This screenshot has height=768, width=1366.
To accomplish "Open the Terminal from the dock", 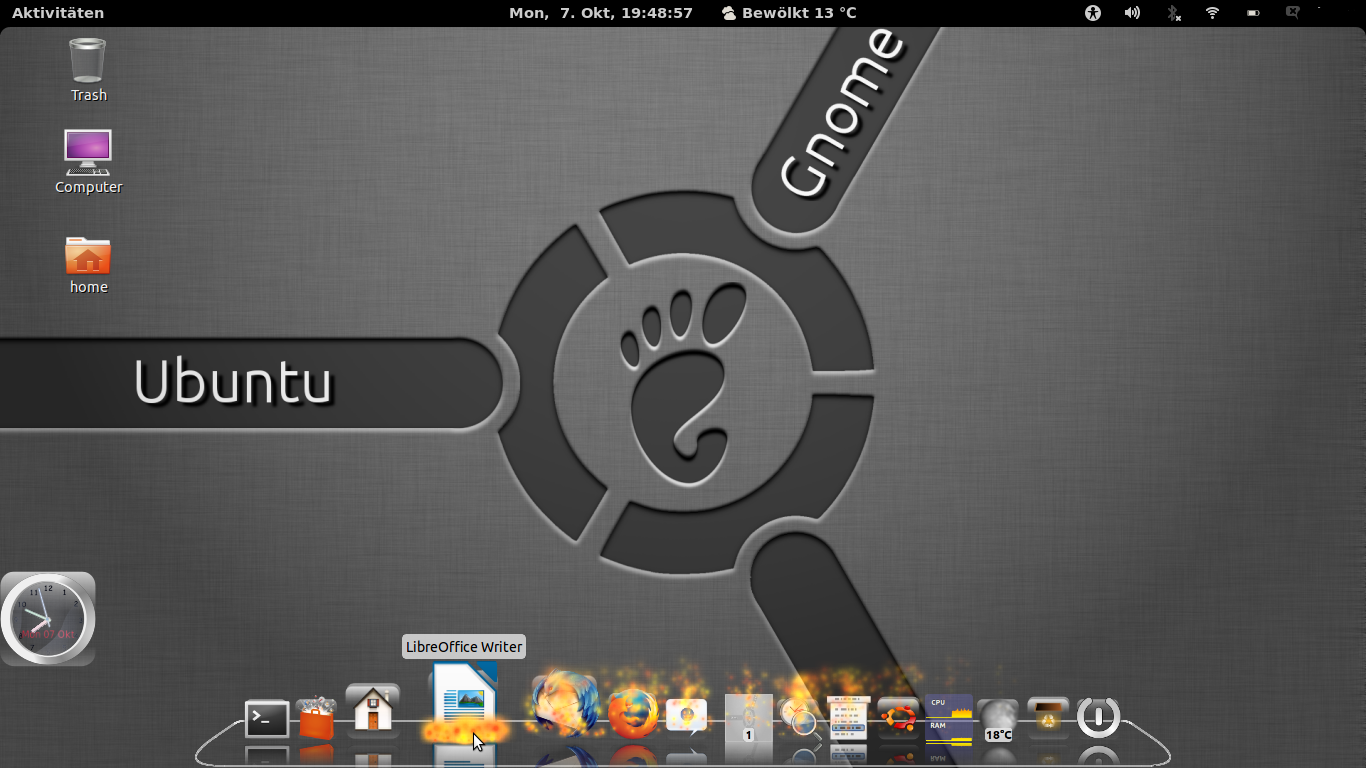I will click(x=267, y=718).
